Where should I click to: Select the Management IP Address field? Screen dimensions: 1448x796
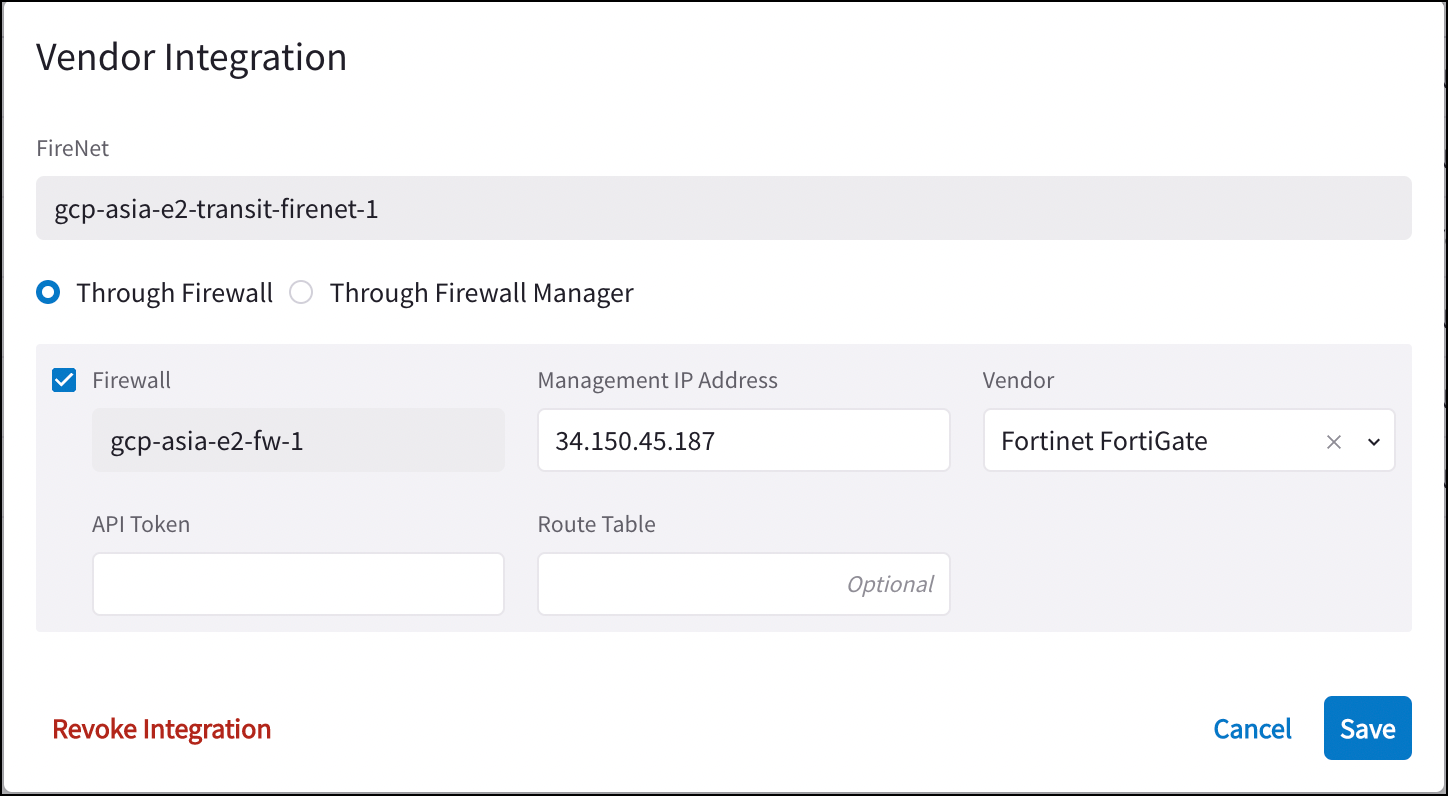coord(743,440)
